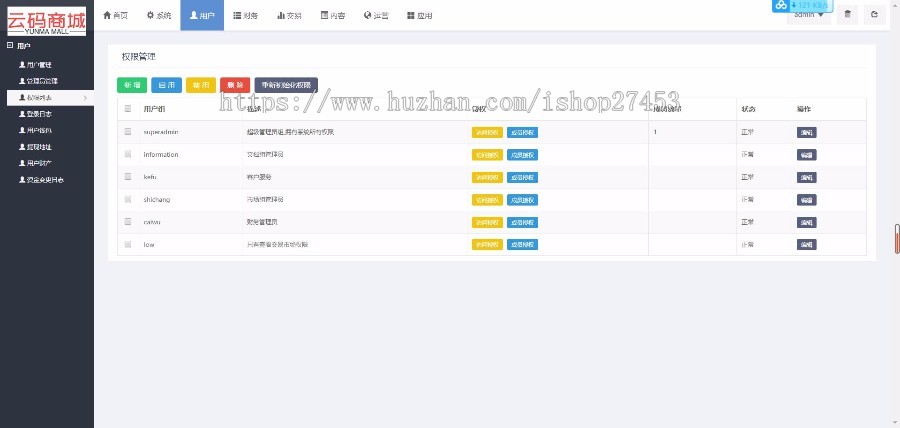This screenshot has height=428, width=900.
Task: Click yellow access-authorization button for information
Action: click(x=487, y=155)
